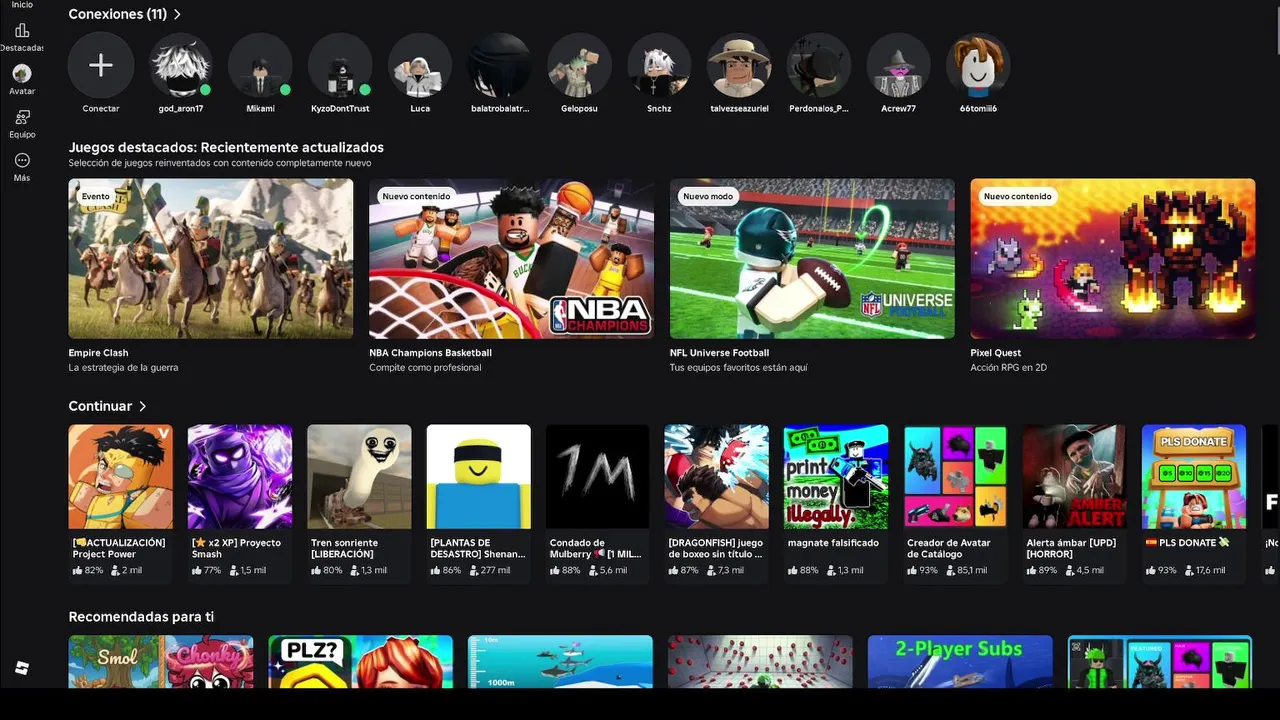Click the NBA Champions Basketball title link
This screenshot has height=720, width=1280.
(430, 353)
